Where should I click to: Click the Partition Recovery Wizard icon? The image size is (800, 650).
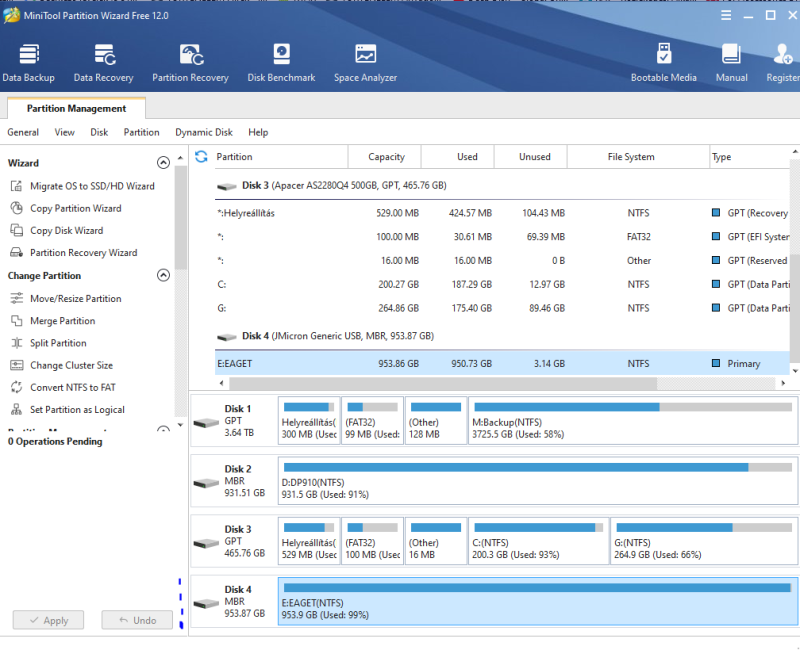(x=16, y=253)
